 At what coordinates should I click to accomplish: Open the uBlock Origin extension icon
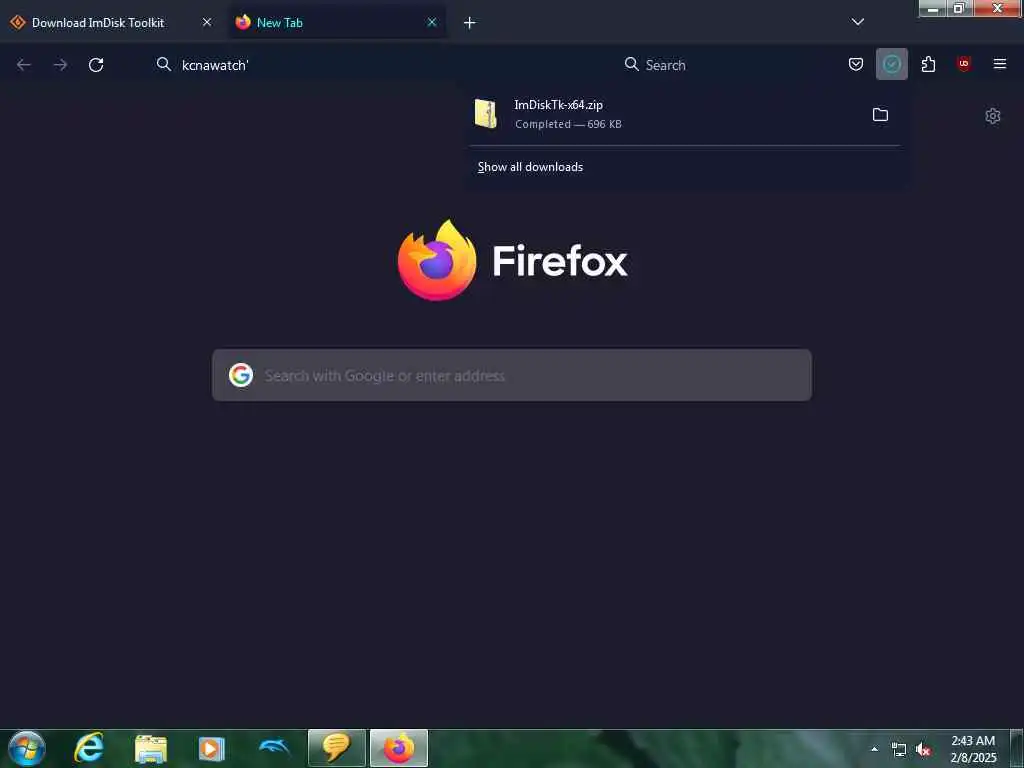tap(963, 64)
